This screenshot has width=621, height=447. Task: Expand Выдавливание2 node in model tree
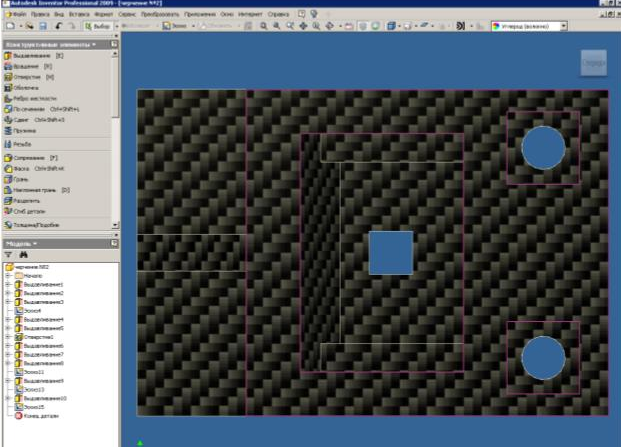click(x=8, y=293)
